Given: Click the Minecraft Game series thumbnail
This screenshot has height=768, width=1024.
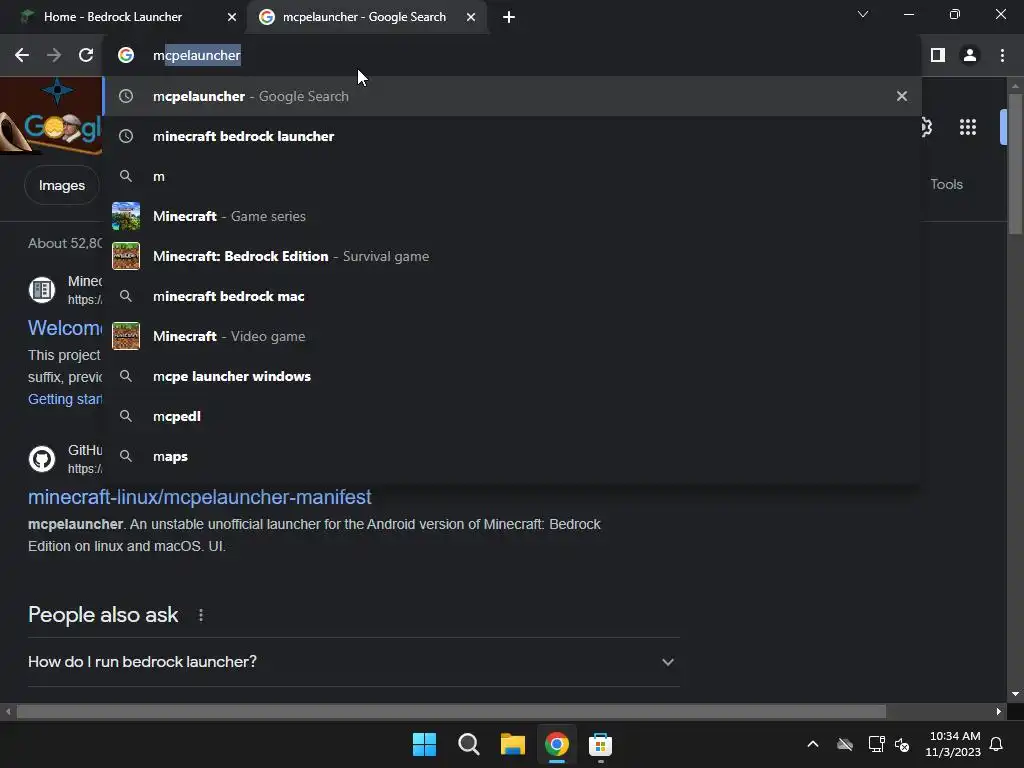Looking at the screenshot, I should click(x=126, y=216).
